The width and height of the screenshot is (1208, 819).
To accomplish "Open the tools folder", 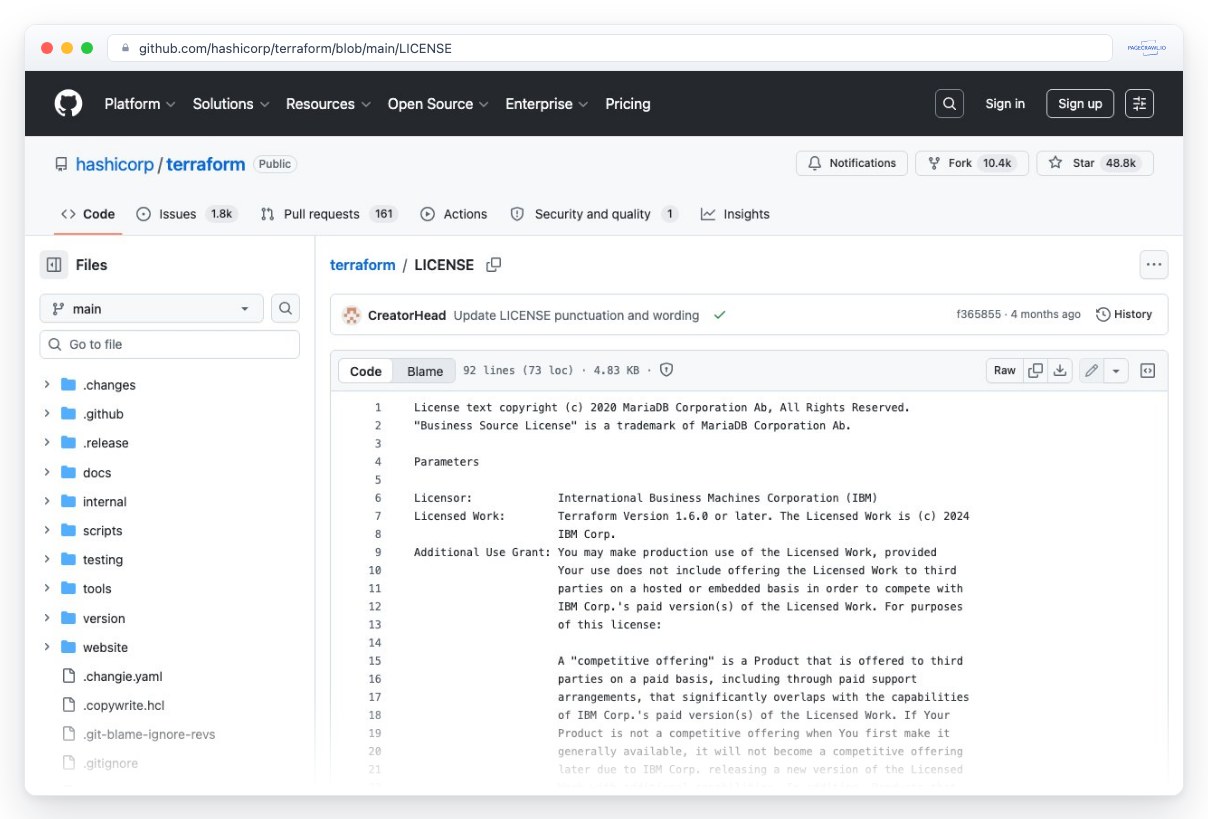I will click(97, 589).
